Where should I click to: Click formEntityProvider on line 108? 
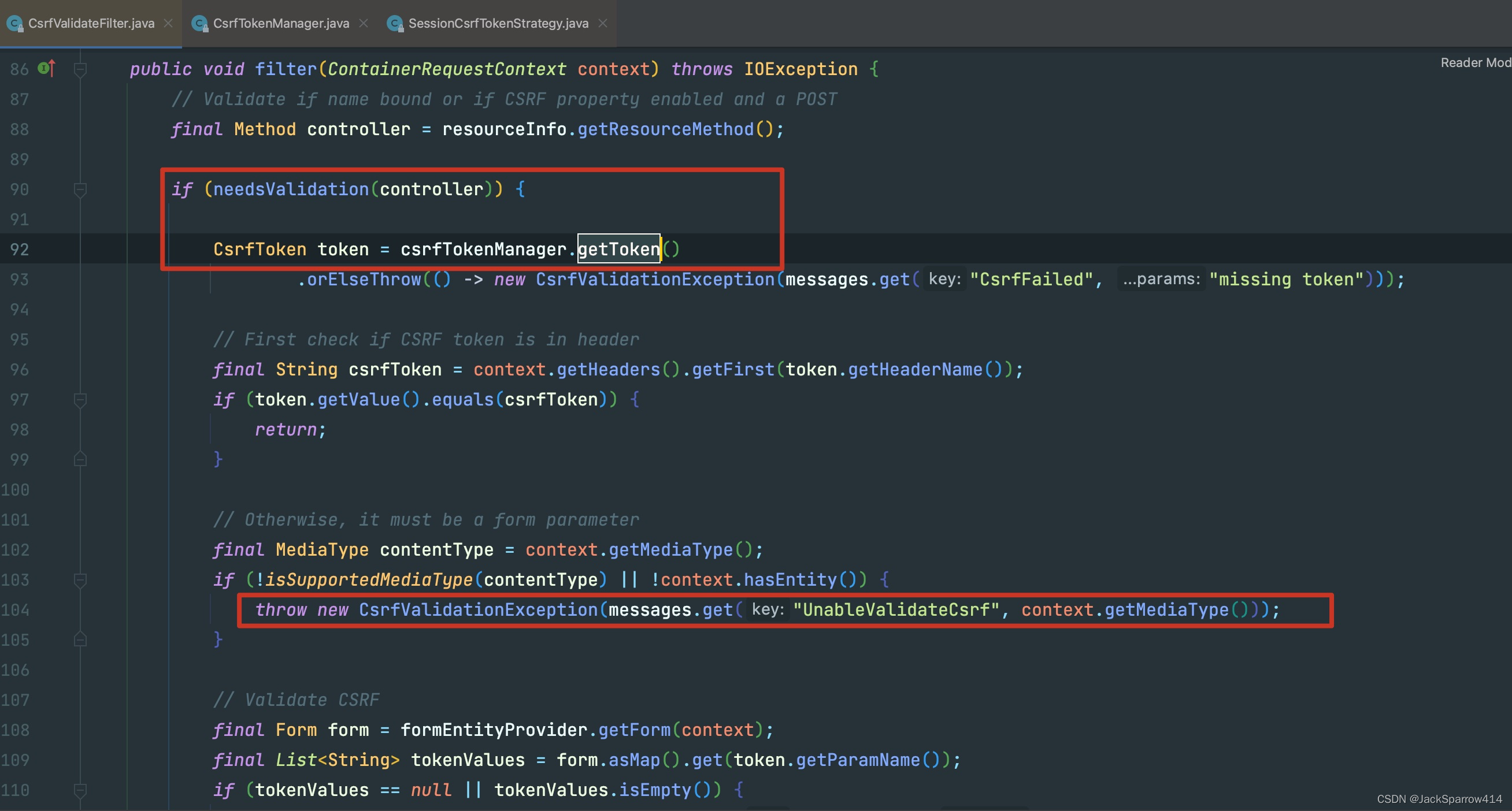[x=494, y=730]
